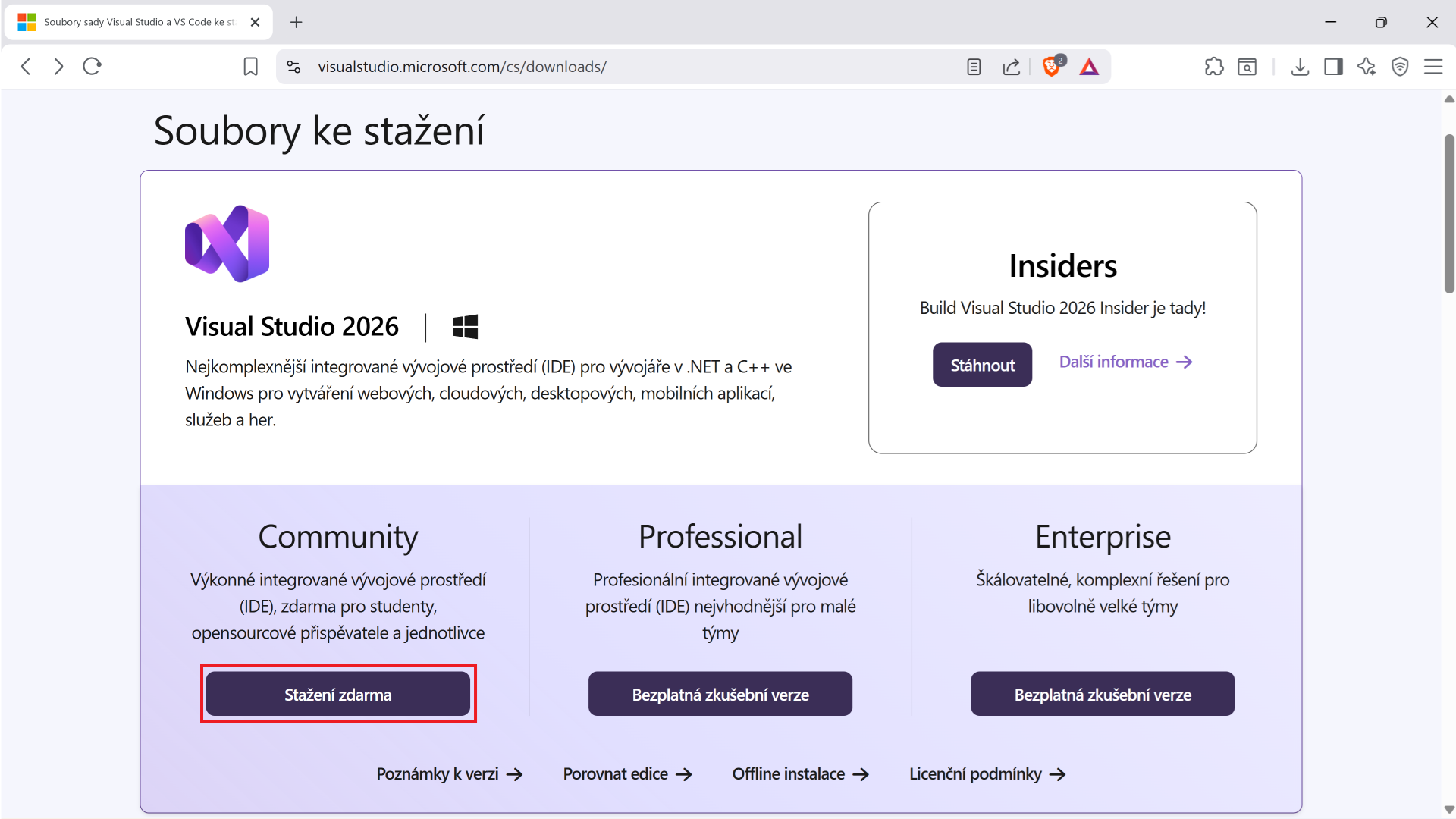Image resolution: width=1456 pixels, height=819 pixels.
Task: Open the Extensions puzzle icon
Action: click(1214, 67)
